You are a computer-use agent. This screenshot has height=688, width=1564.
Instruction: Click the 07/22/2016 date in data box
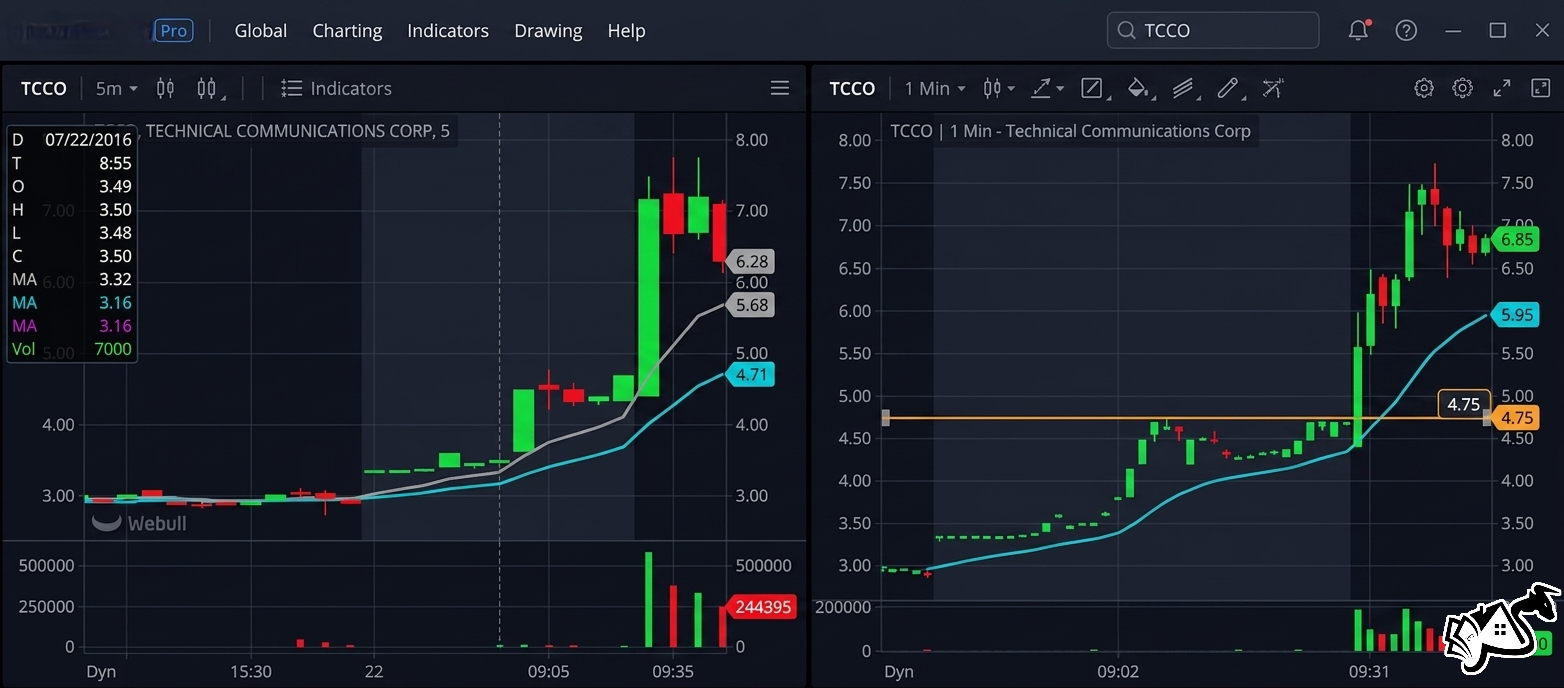(x=88, y=140)
